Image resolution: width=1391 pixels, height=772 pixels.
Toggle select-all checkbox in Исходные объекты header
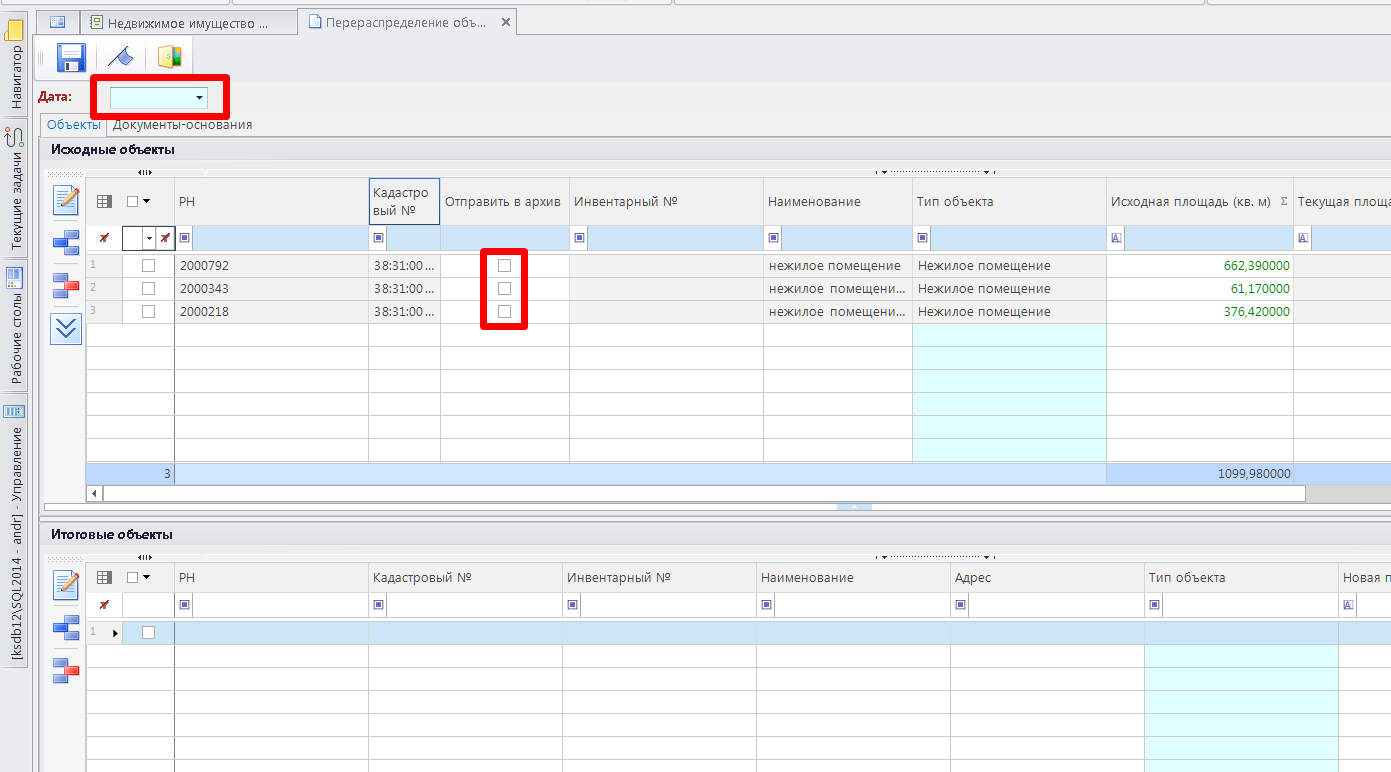tap(133, 201)
